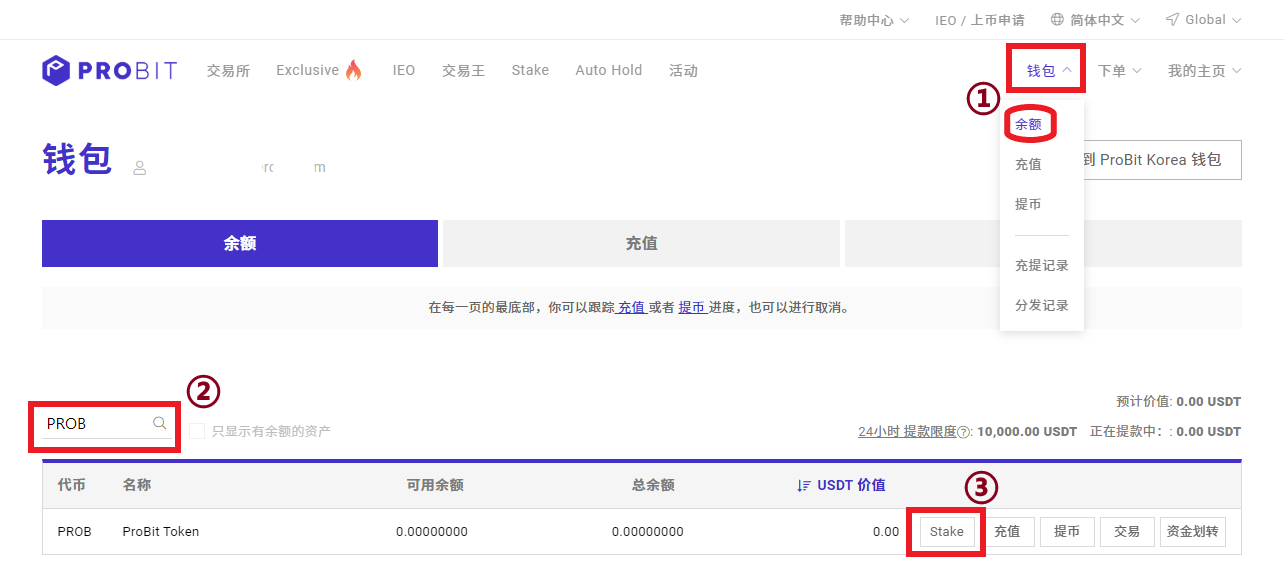Click the fire icon next to Exclusive
This screenshot has width=1284, height=573.
pyautogui.click(x=353, y=70)
